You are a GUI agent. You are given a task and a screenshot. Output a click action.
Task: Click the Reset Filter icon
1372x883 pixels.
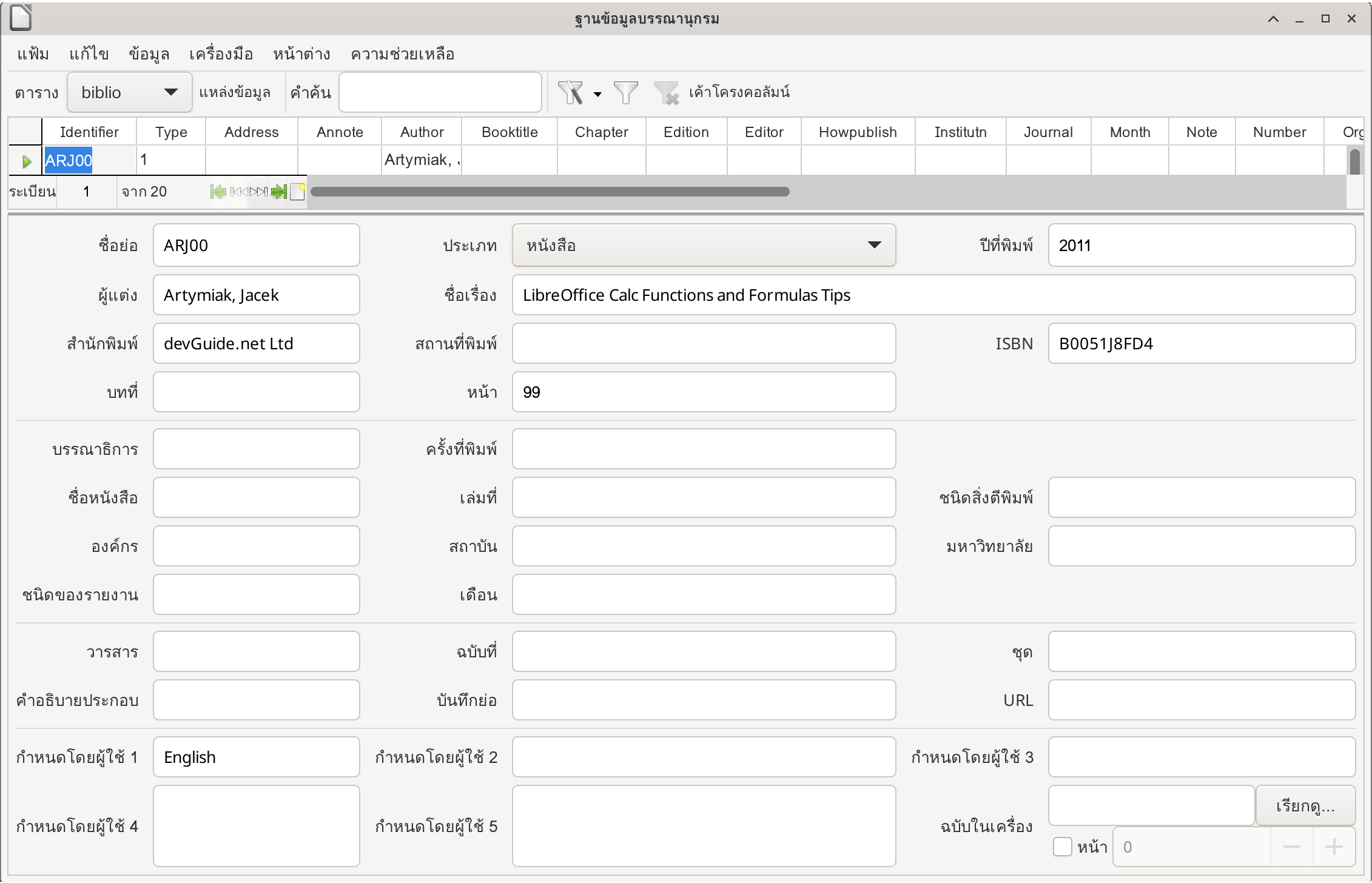click(x=666, y=93)
